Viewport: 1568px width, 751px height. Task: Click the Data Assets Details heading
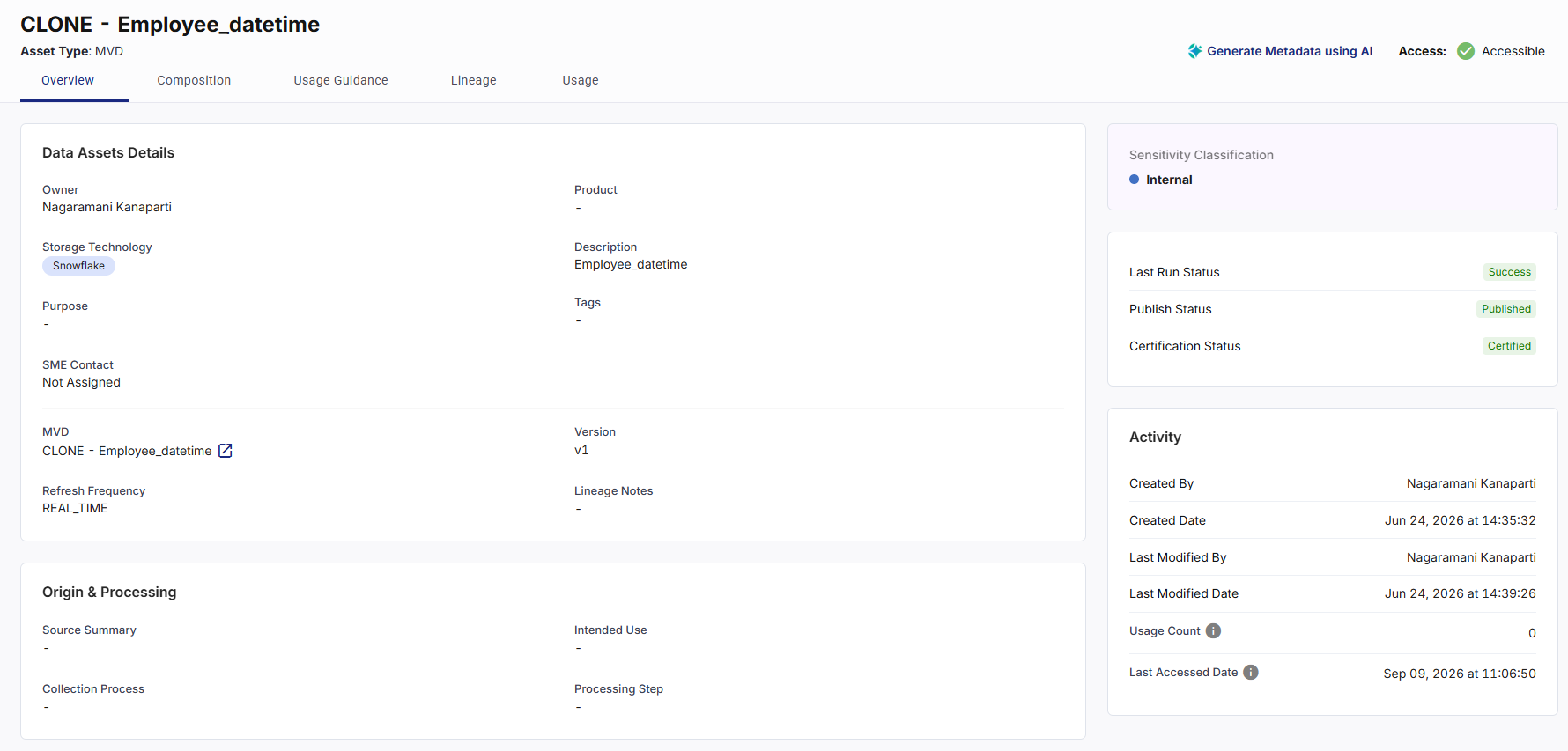108,152
